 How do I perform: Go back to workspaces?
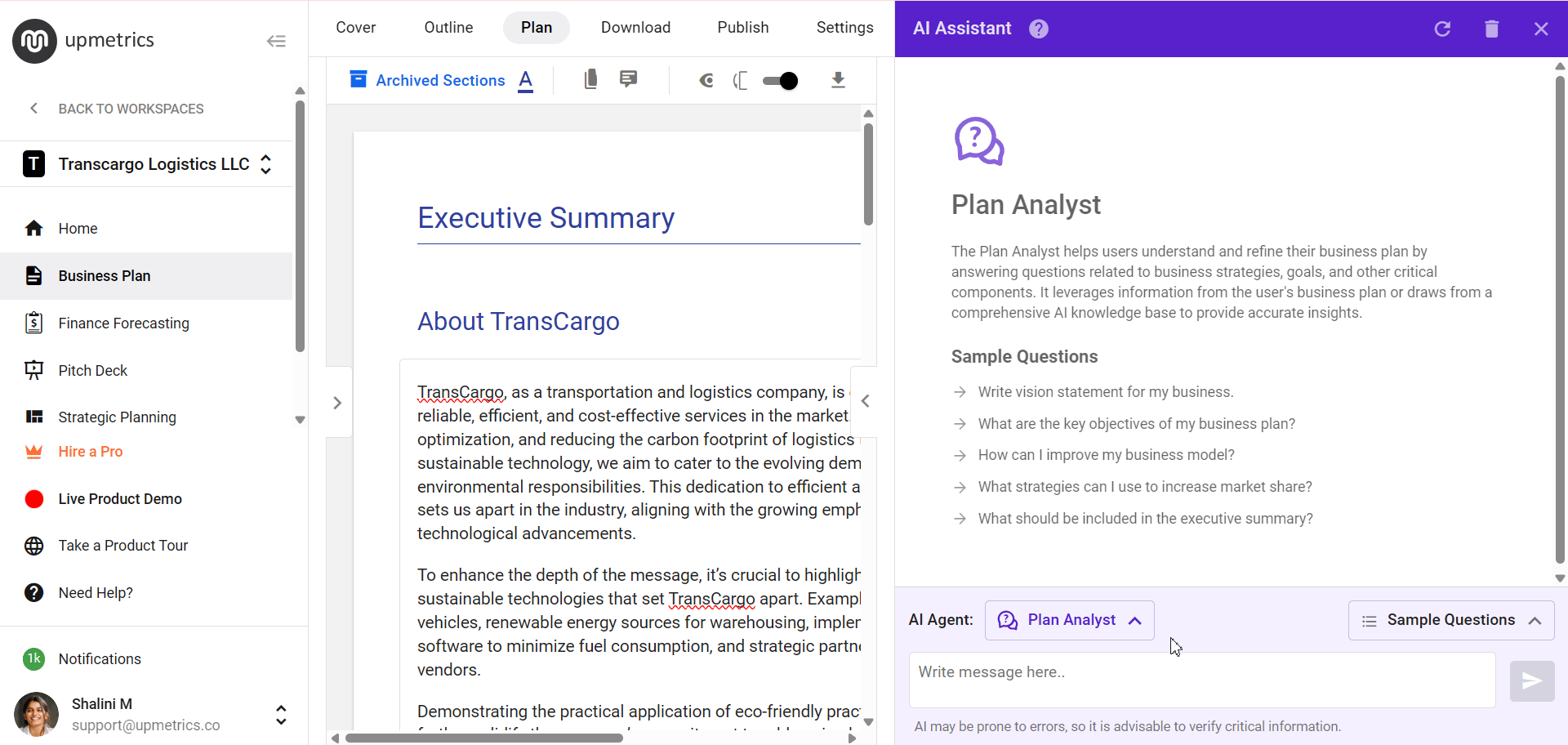click(x=117, y=109)
